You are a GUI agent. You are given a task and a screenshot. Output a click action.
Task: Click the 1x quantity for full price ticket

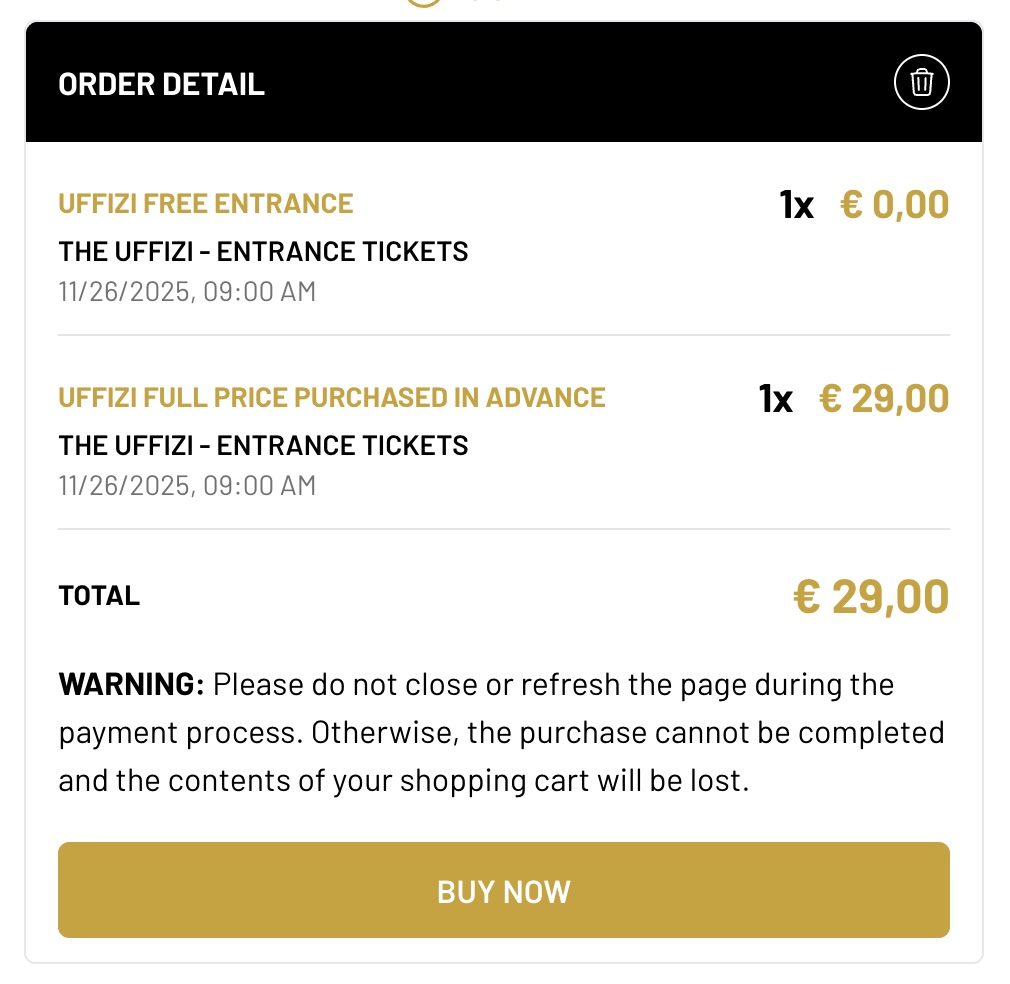point(775,399)
